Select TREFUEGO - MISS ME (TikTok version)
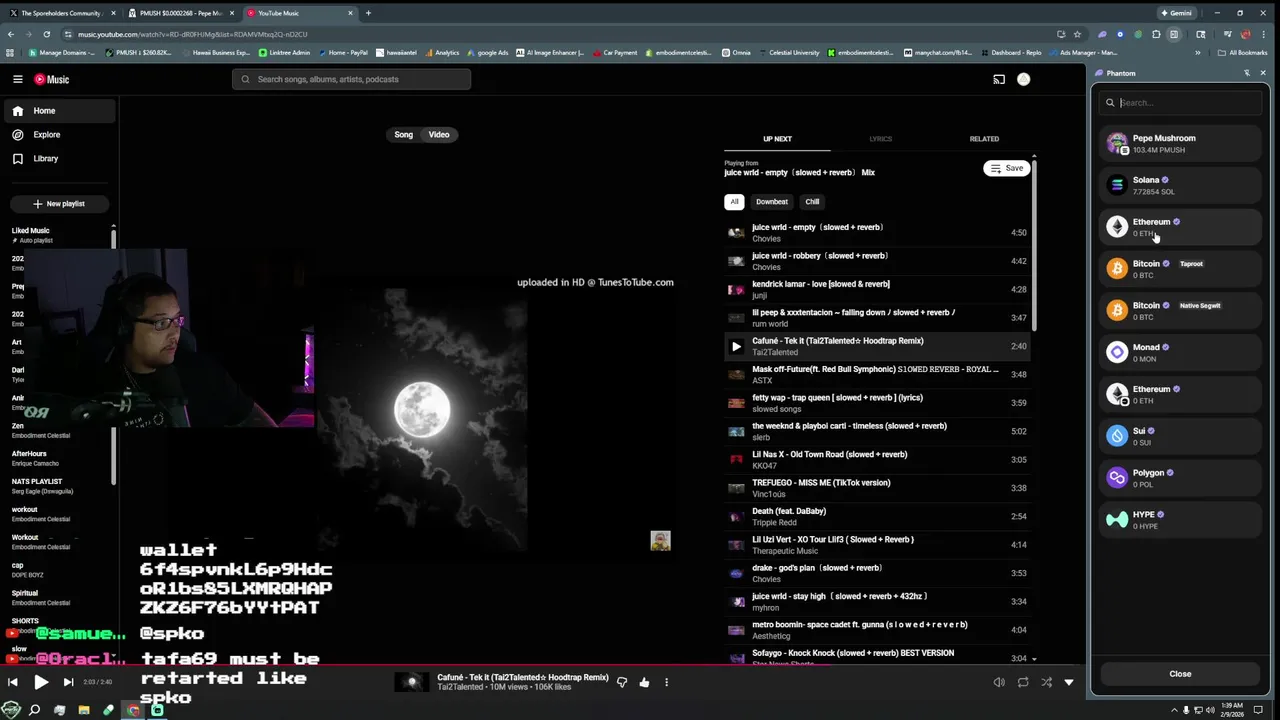 click(876, 488)
